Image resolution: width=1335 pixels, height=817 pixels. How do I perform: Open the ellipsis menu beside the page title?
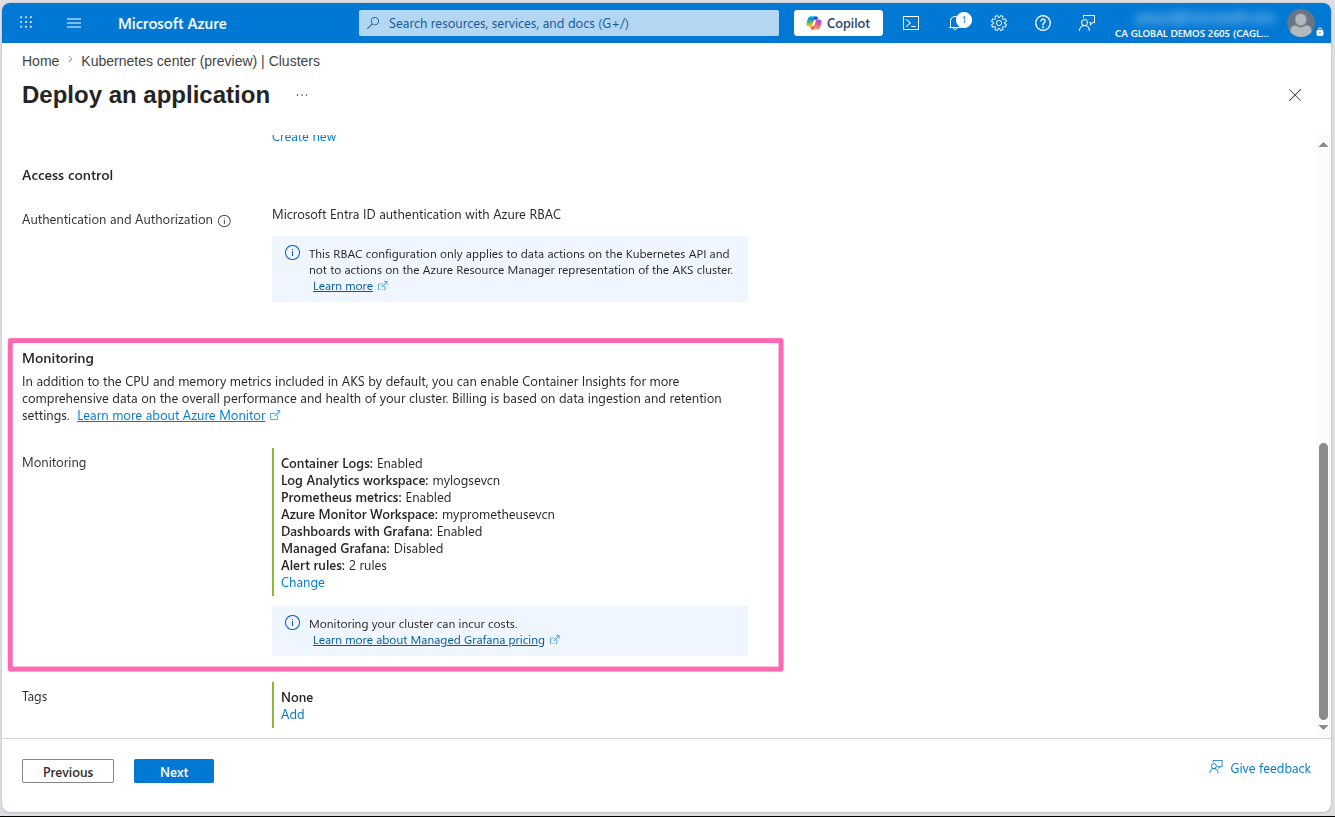[302, 95]
